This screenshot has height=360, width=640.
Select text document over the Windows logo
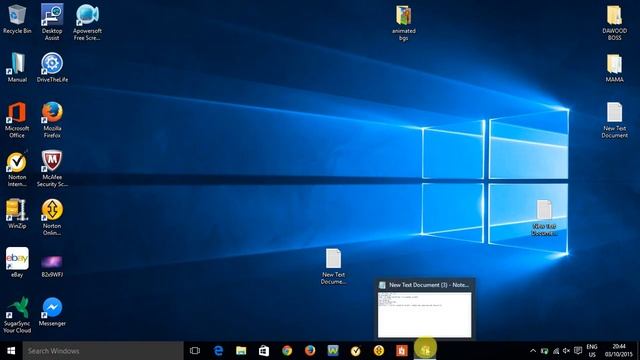pos(544,218)
